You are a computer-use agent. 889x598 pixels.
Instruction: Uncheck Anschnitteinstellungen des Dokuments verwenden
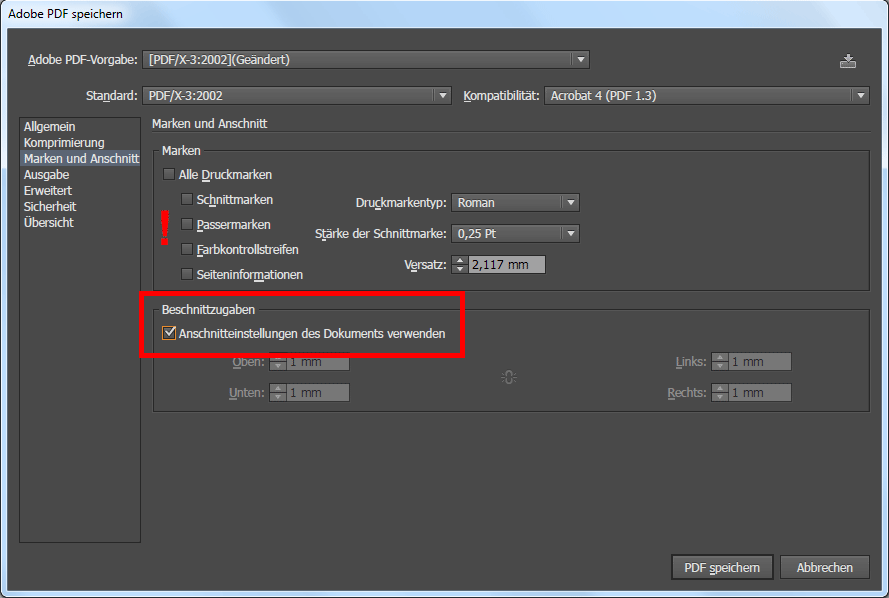pyautogui.click(x=170, y=333)
